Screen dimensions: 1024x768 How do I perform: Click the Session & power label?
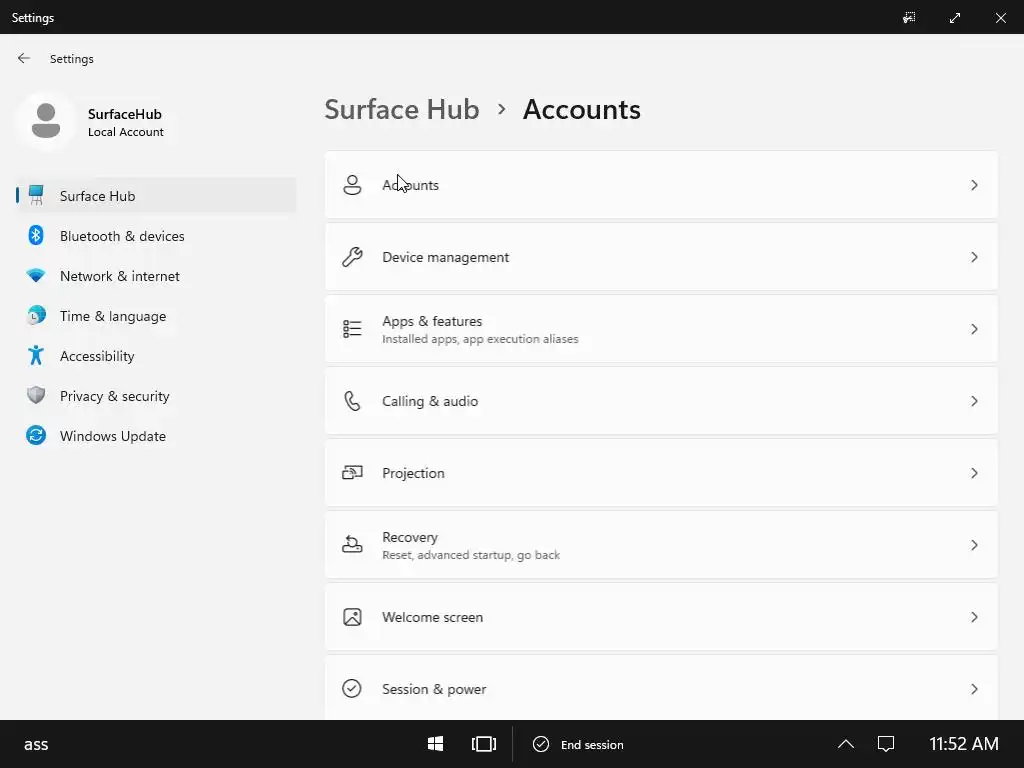click(434, 689)
